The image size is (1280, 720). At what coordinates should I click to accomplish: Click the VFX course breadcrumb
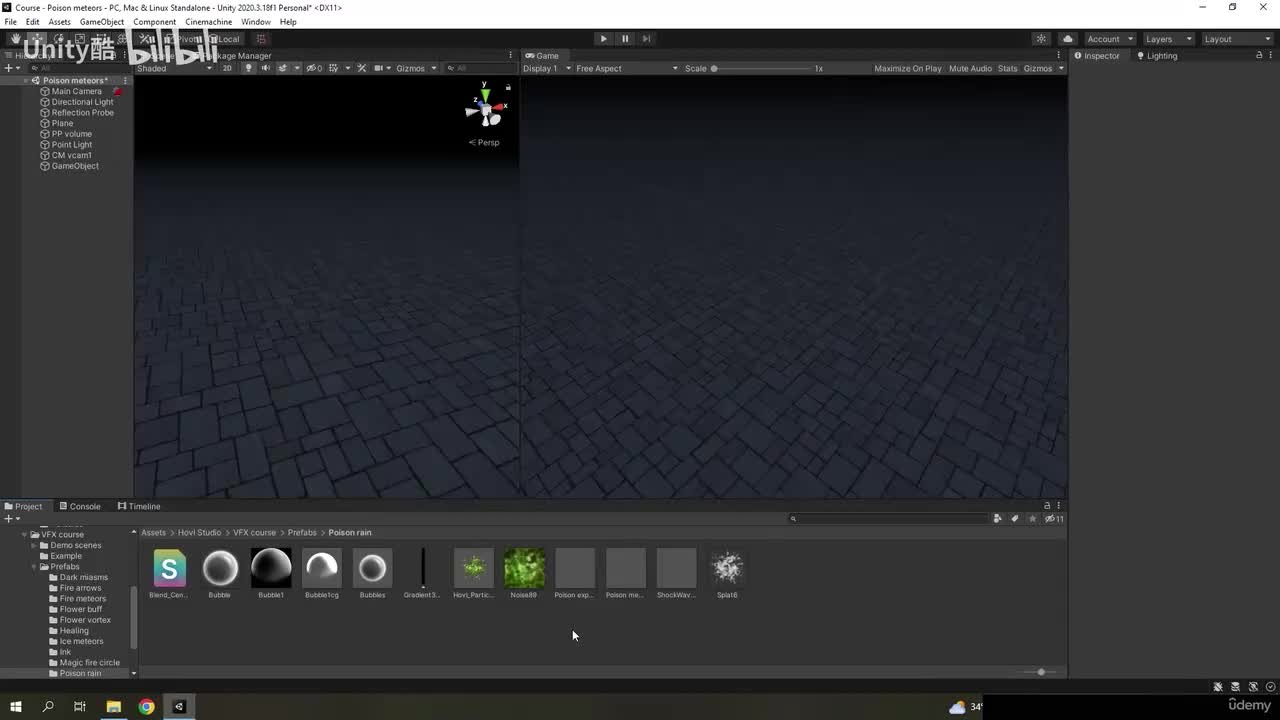tap(255, 533)
